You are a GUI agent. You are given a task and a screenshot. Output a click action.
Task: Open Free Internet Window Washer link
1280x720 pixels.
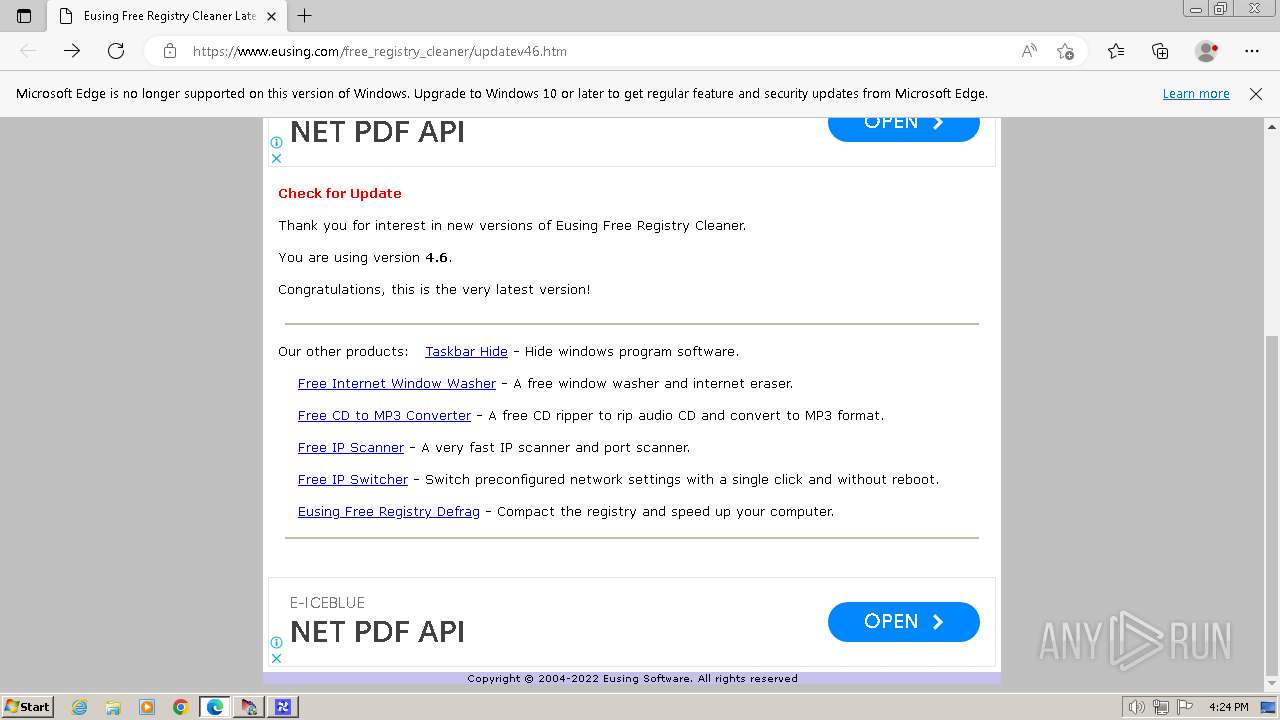(x=397, y=384)
